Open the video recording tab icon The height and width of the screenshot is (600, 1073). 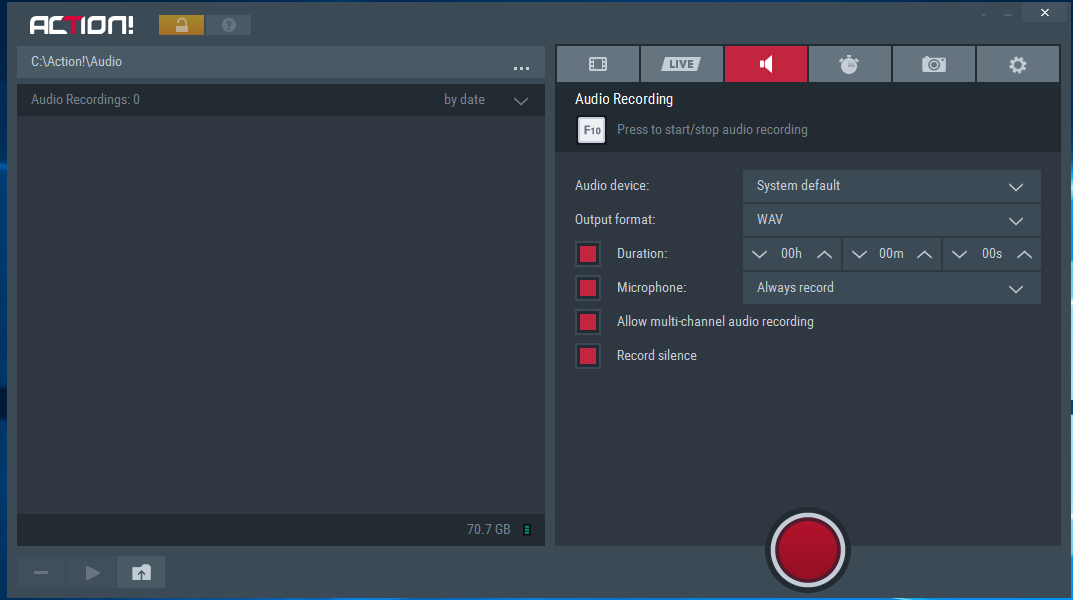tap(598, 64)
